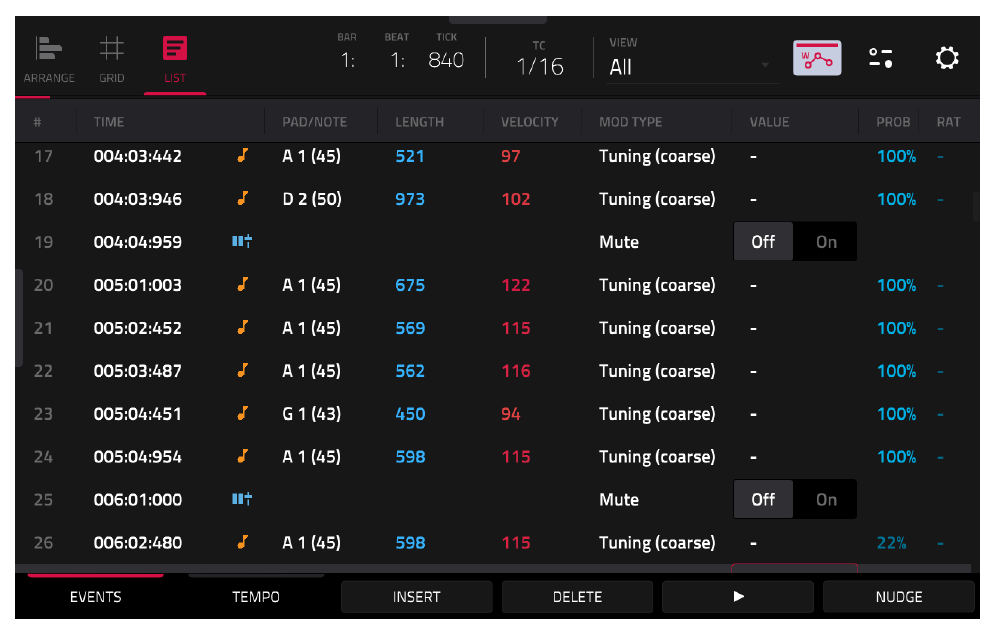Select length 450 in row 23
This screenshot has width=996, height=636.
[x=410, y=414]
